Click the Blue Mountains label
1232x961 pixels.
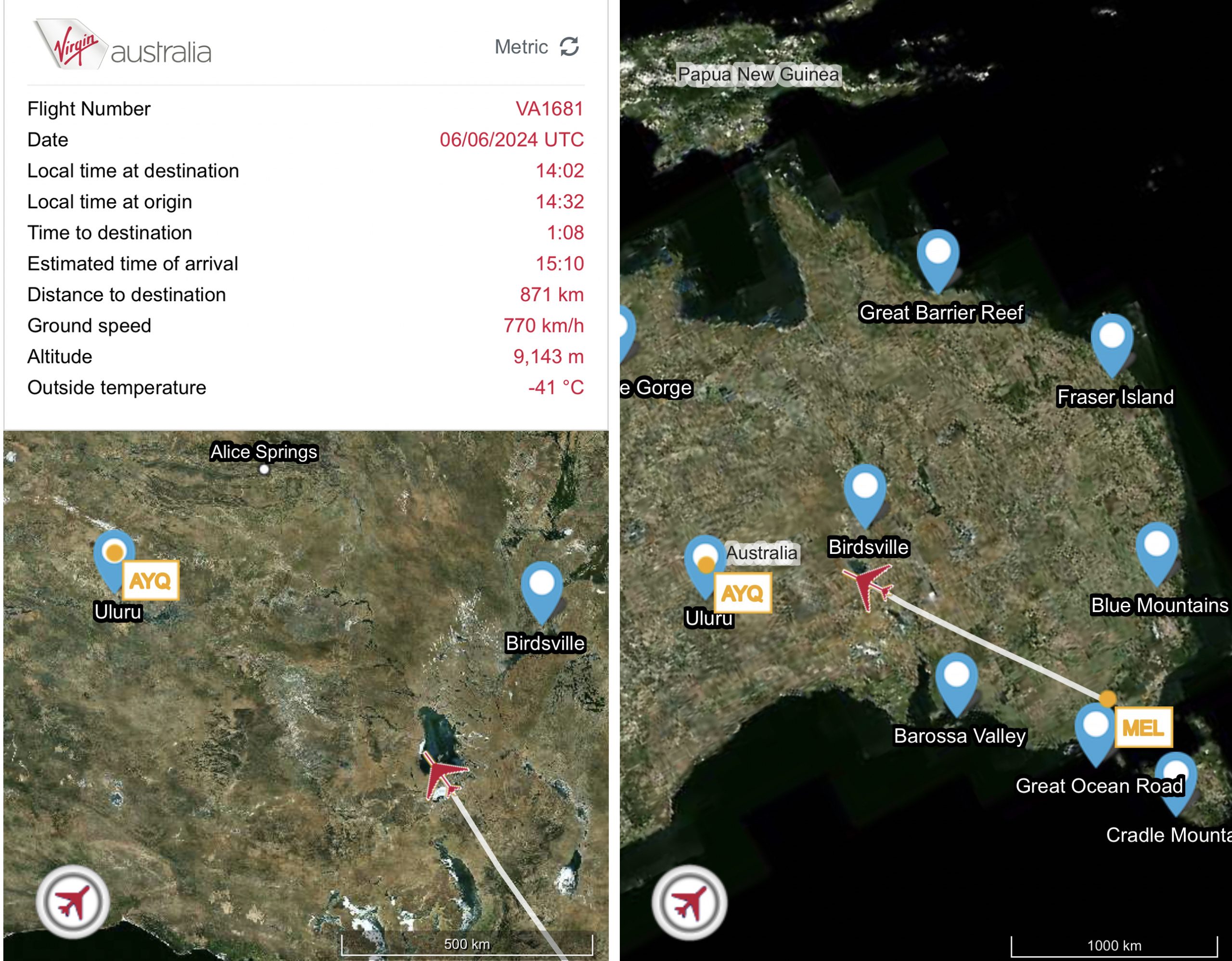tap(1159, 605)
